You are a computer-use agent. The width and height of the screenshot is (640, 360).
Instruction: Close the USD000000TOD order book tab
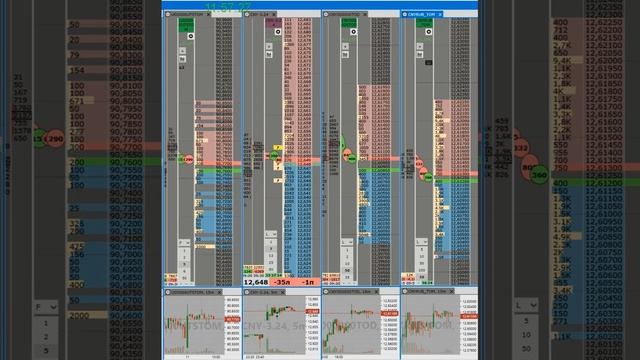[x=365, y=14]
